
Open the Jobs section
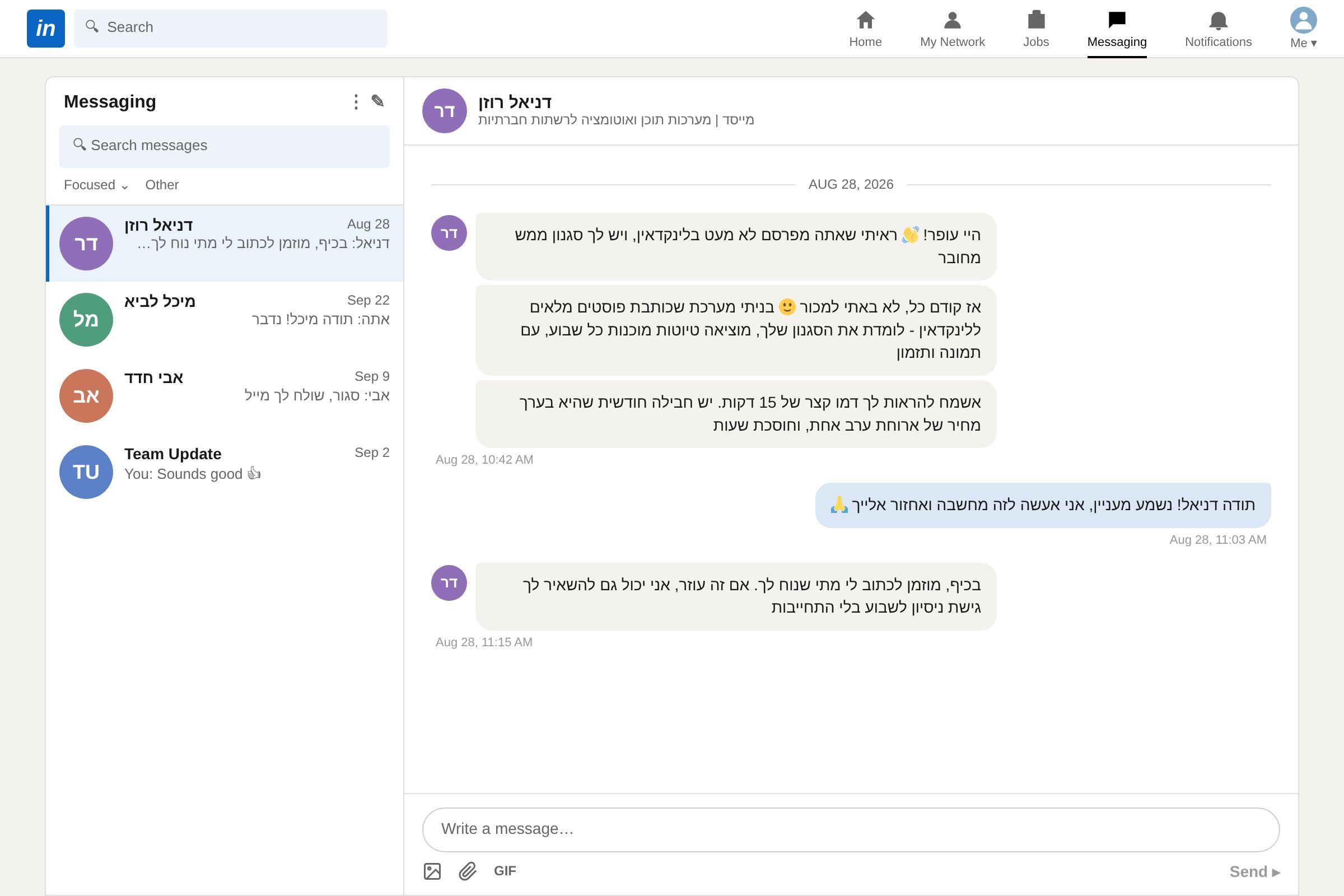coord(1036,29)
